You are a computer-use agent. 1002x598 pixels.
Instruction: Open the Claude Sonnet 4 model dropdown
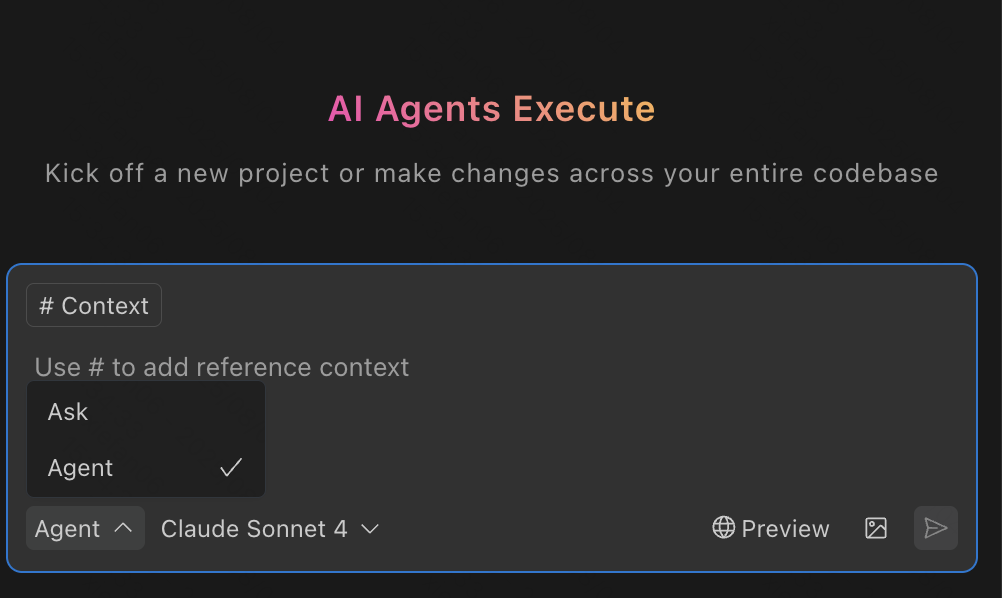pyautogui.click(x=270, y=528)
